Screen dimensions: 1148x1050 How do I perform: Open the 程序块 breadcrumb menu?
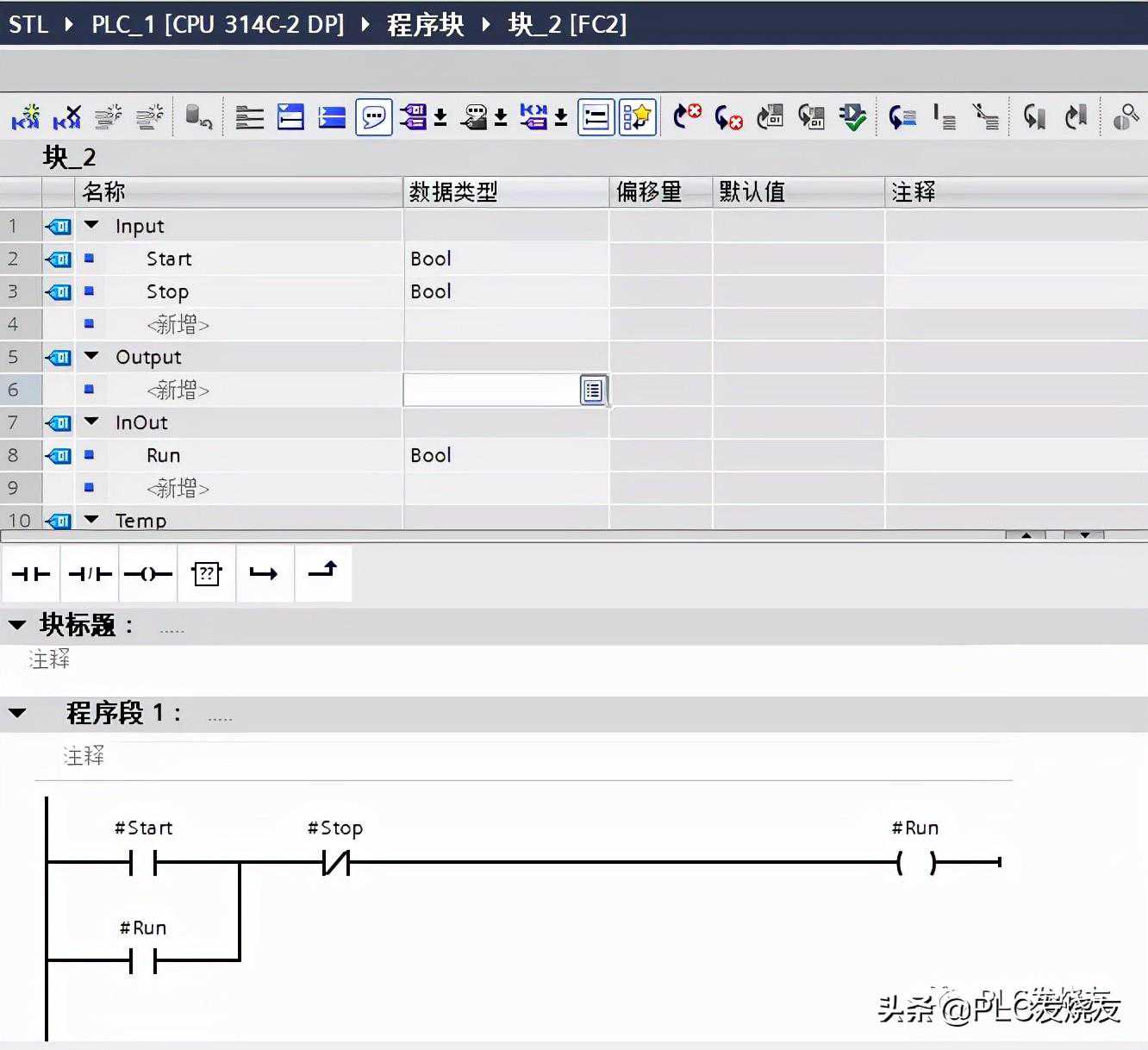point(425,25)
